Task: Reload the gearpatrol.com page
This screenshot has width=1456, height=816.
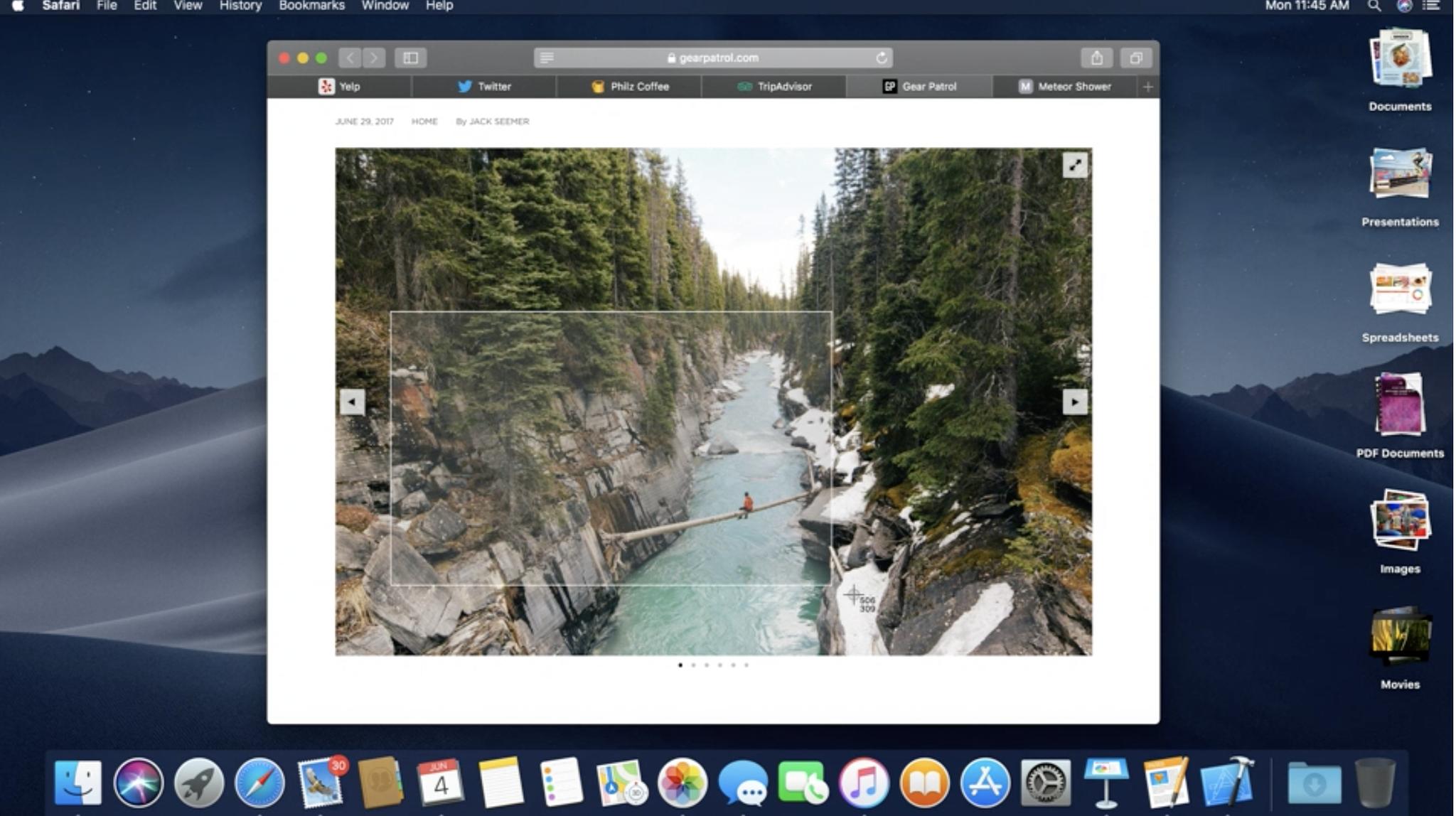Action: (882, 58)
